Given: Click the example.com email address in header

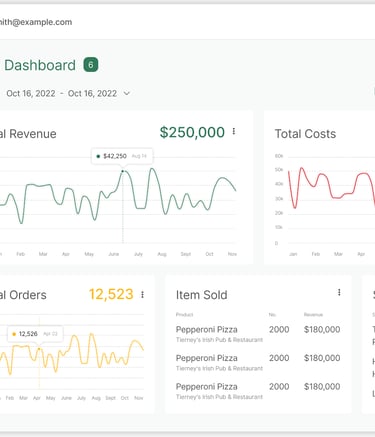Looking at the screenshot, I should (36, 22).
